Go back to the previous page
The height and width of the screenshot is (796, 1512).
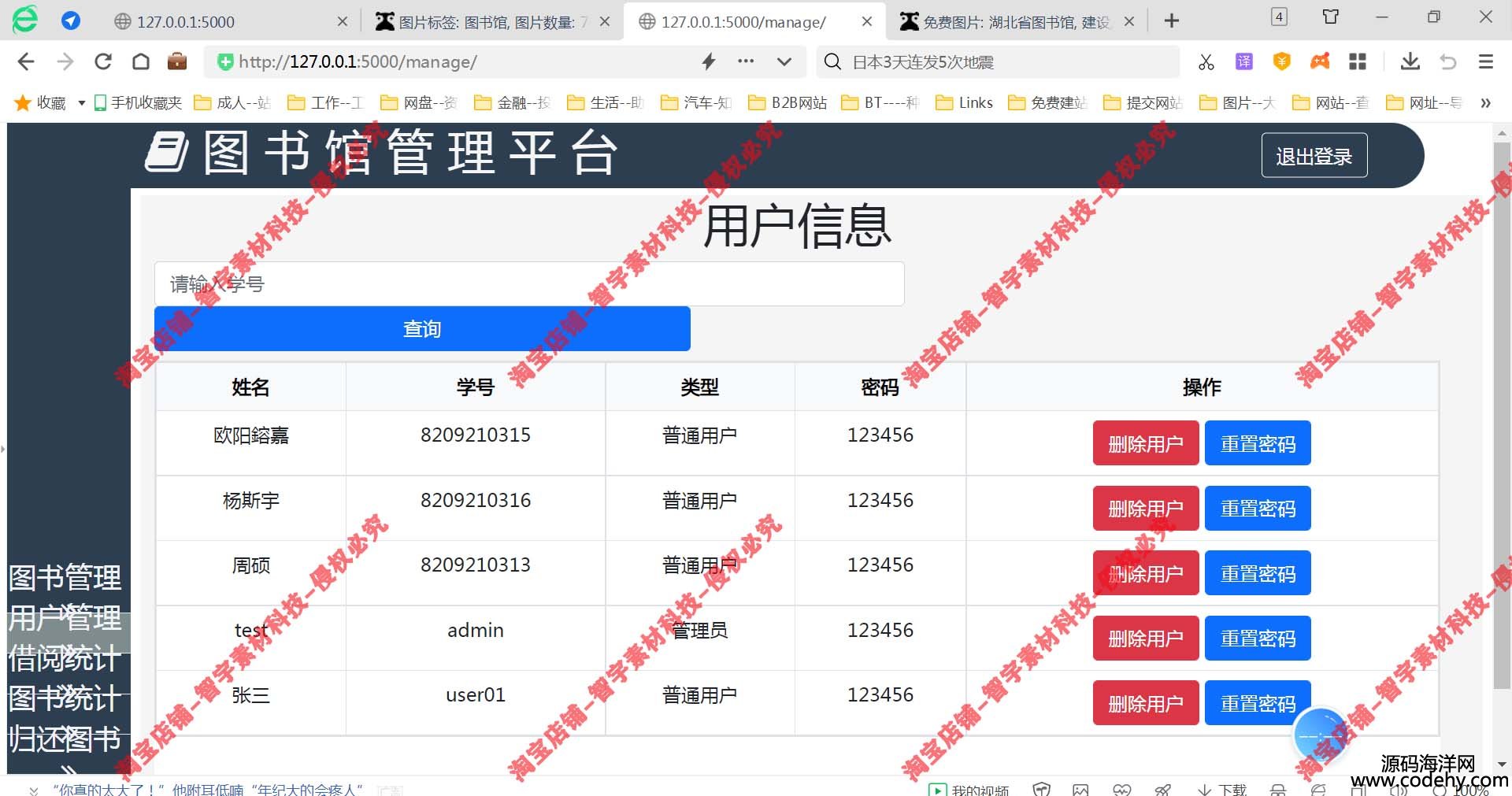tap(25, 61)
